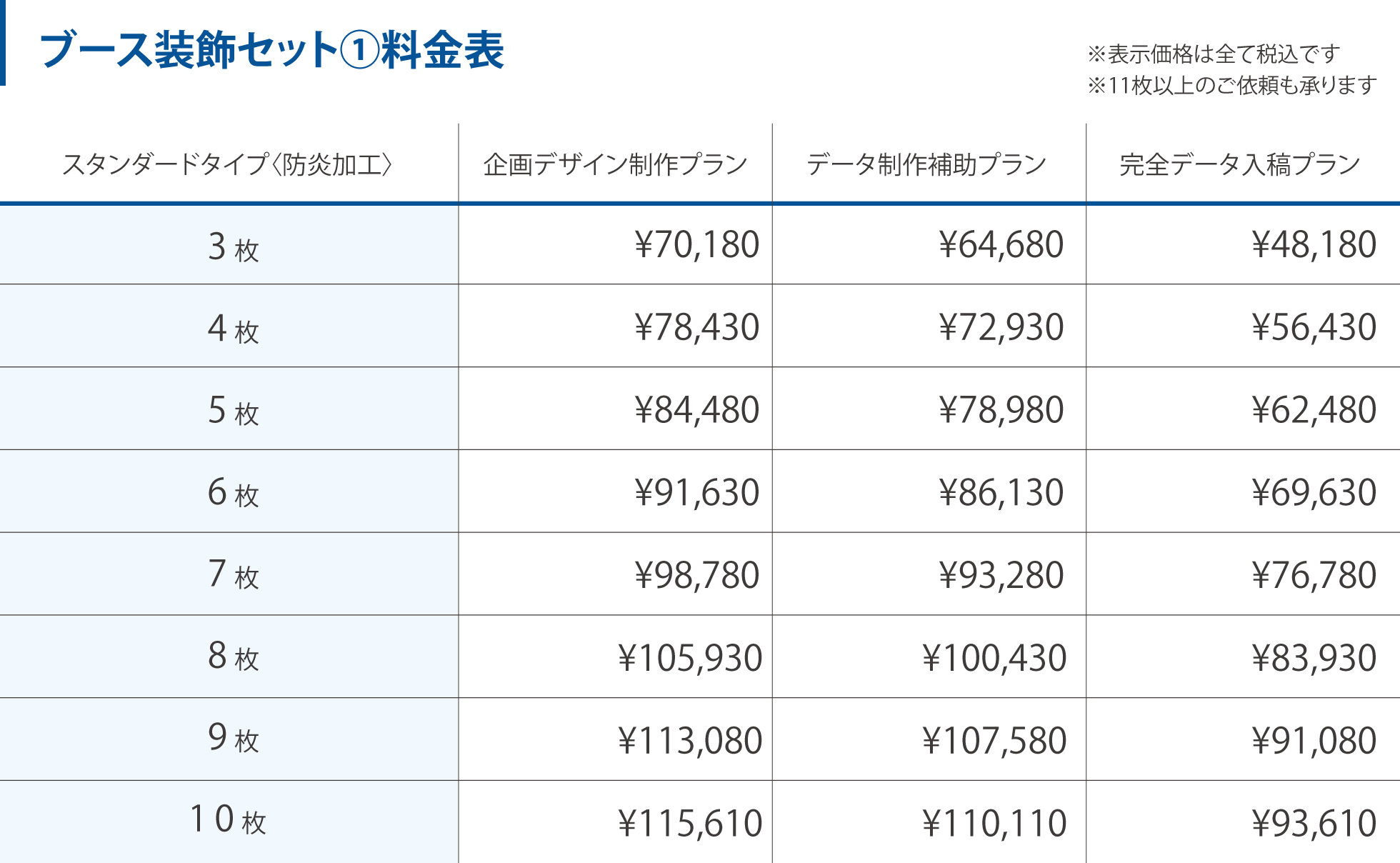Click the 7 枚 row label
Image resolution: width=1400 pixels, height=863 pixels.
click(233, 575)
